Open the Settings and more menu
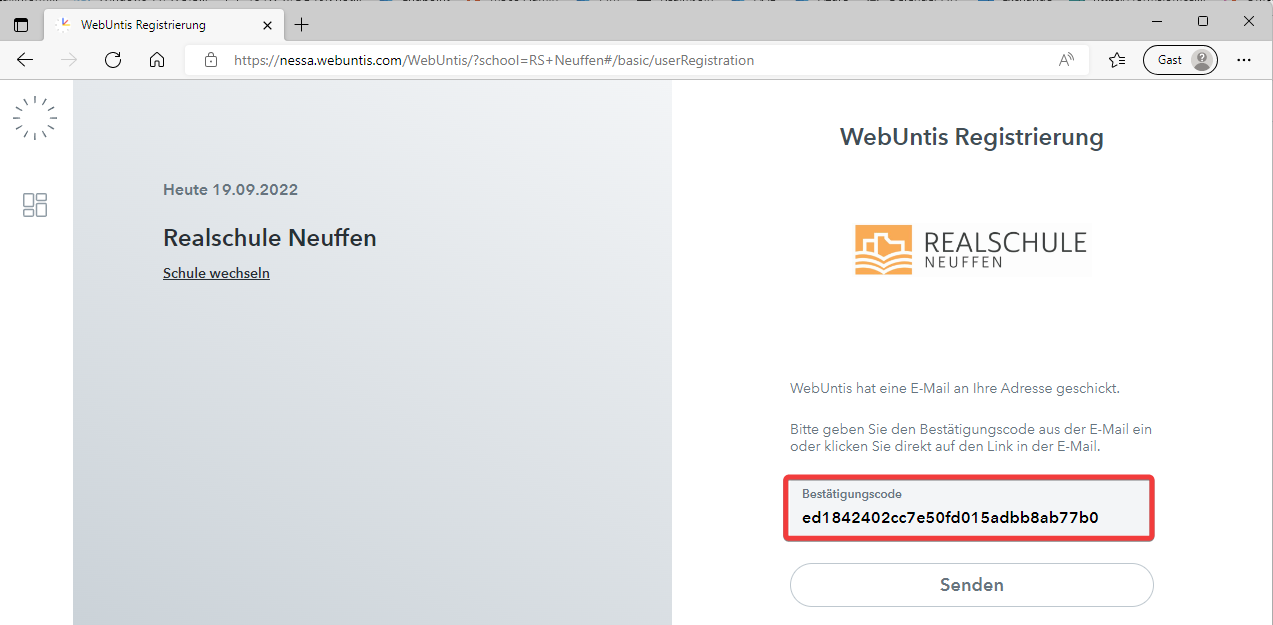Viewport: 1273px width, 625px height. (1244, 60)
